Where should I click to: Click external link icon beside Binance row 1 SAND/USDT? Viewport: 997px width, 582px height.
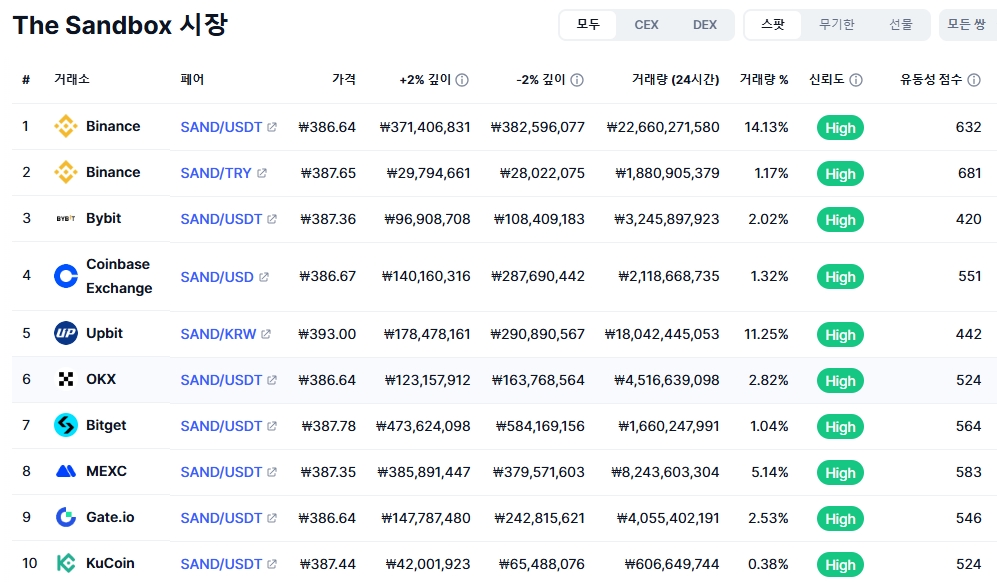click(x=272, y=127)
